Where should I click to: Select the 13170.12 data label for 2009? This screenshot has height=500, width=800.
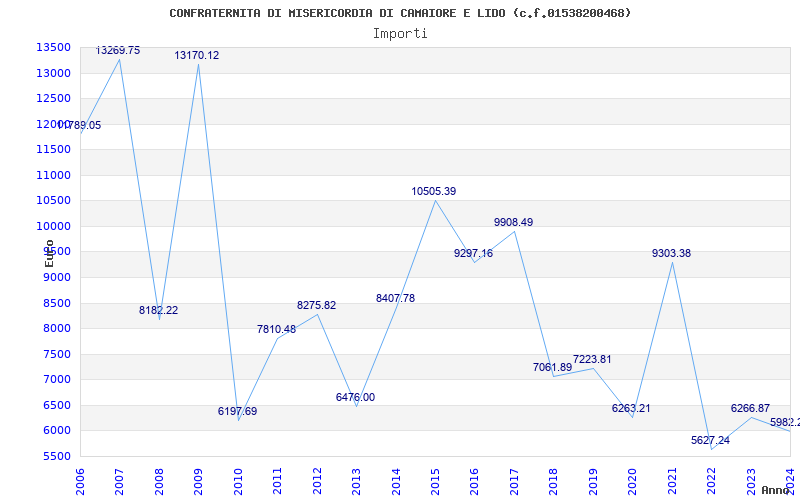click(197, 56)
